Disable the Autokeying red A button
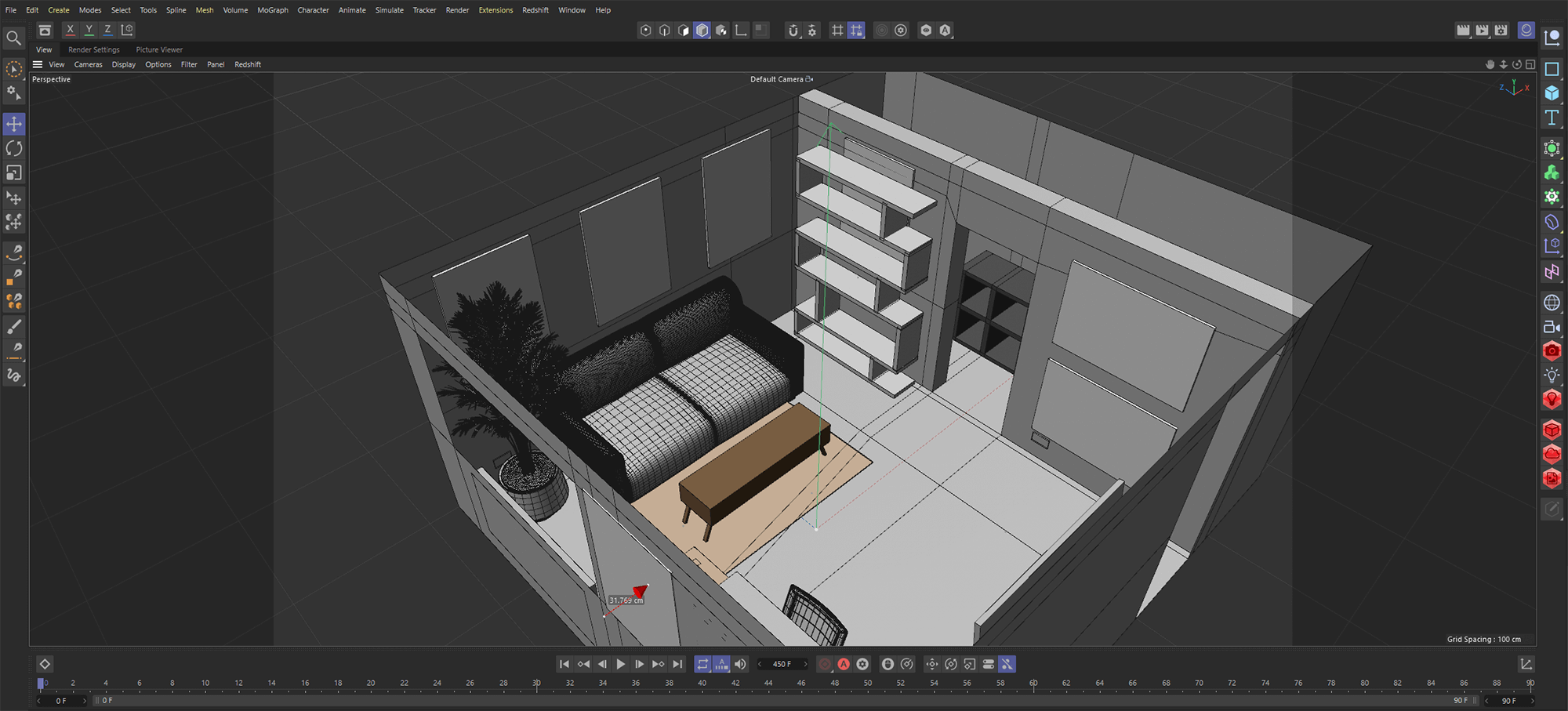This screenshot has width=1568, height=711. pyautogui.click(x=844, y=664)
